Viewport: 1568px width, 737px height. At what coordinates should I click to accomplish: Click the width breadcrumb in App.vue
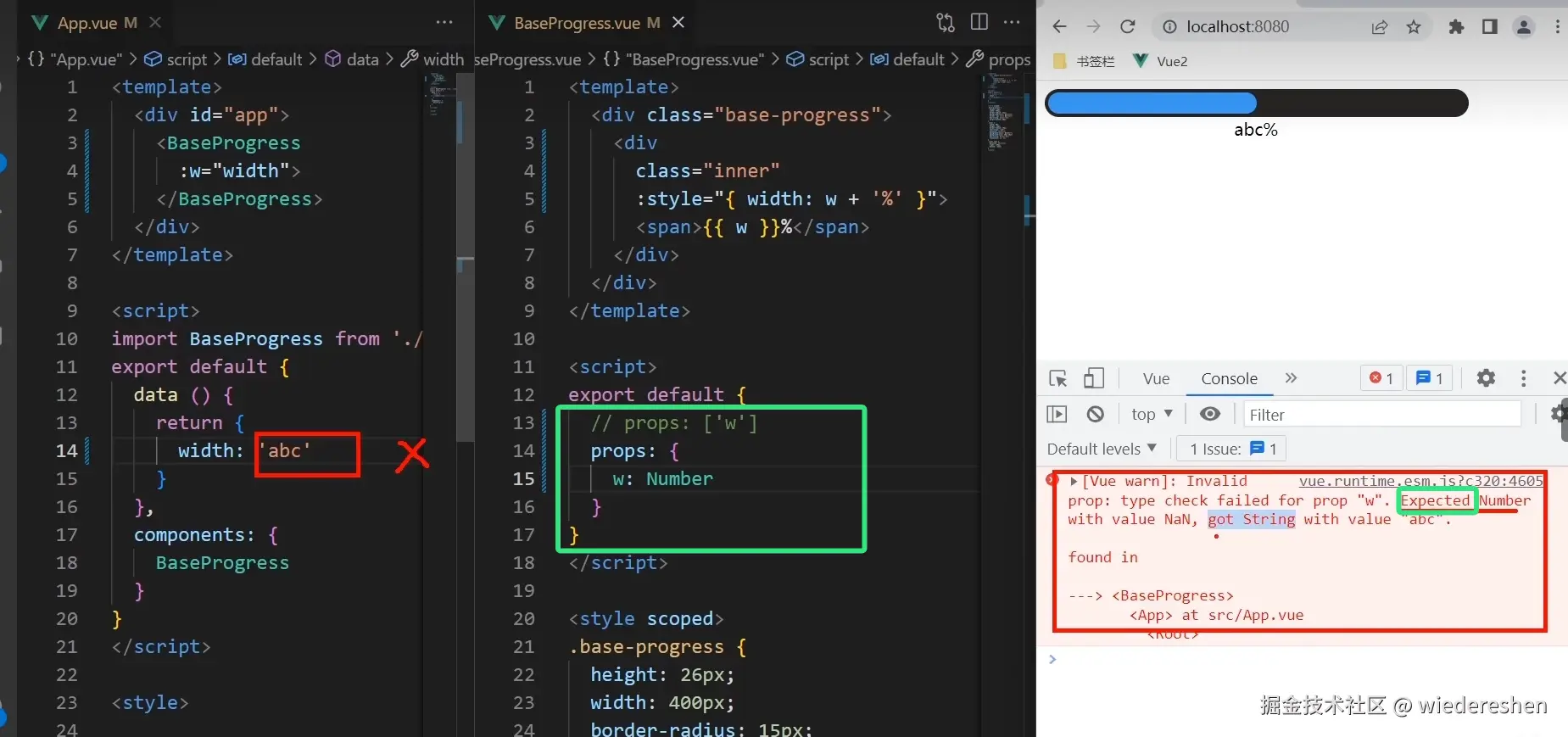[x=432, y=59]
